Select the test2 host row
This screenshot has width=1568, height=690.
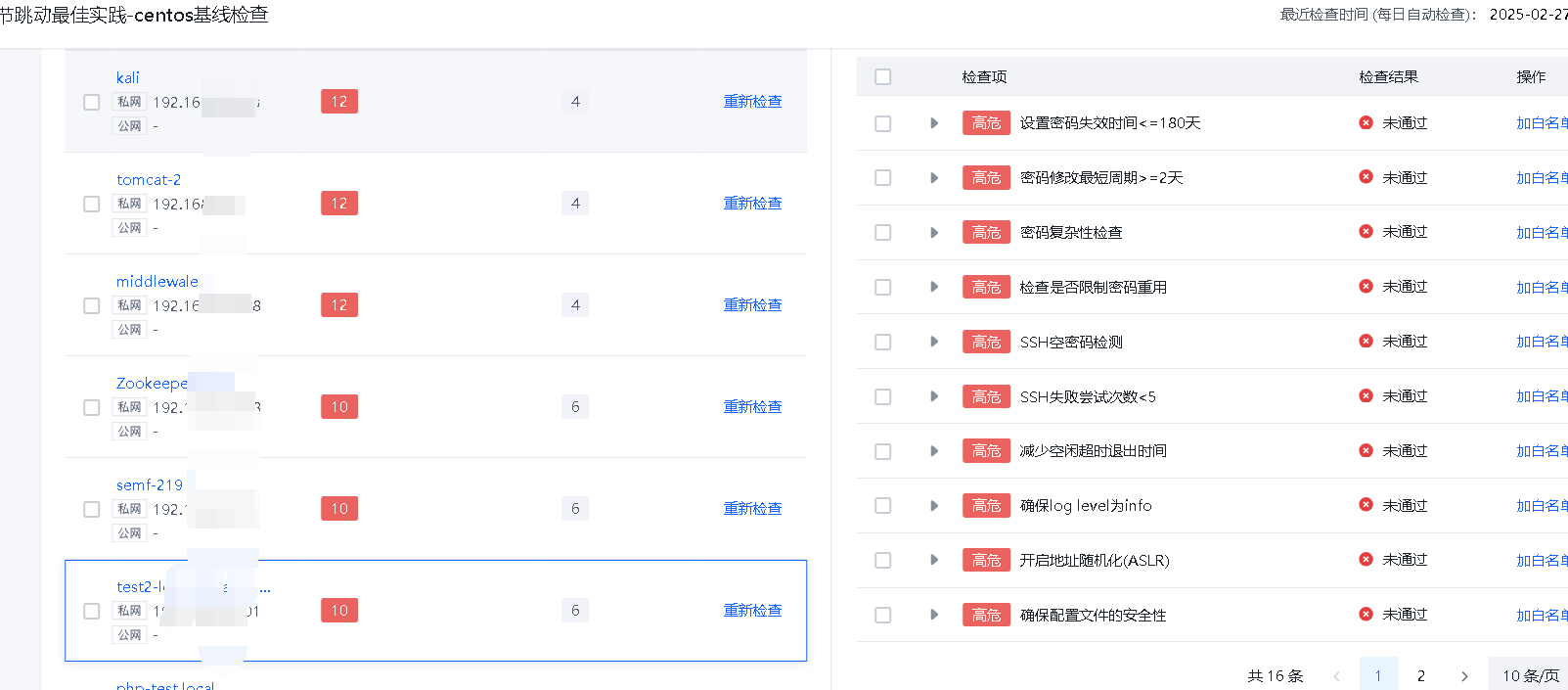(x=92, y=611)
